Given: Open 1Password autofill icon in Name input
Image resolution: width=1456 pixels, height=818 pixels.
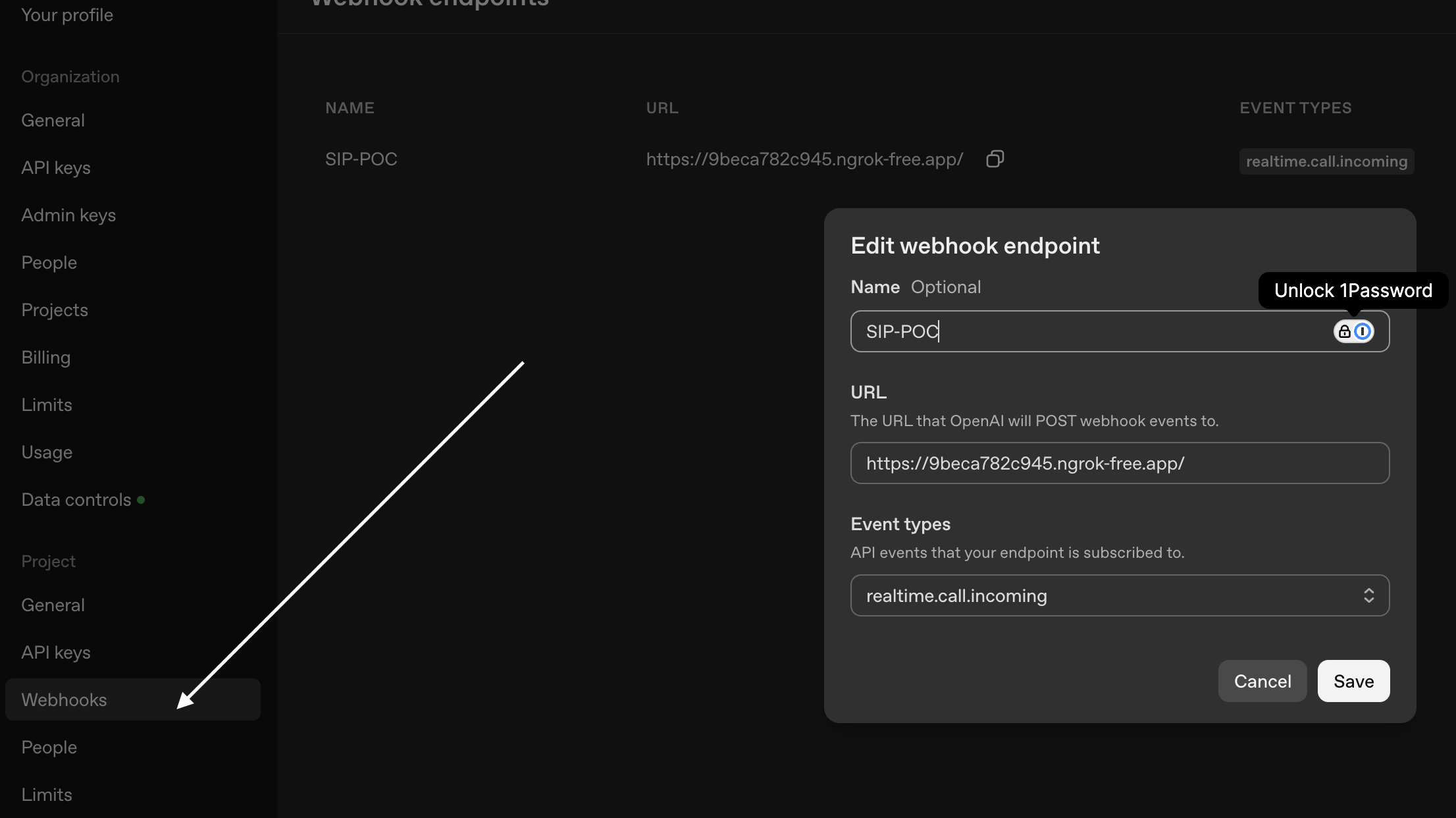Looking at the screenshot, I should point(1362,331).
